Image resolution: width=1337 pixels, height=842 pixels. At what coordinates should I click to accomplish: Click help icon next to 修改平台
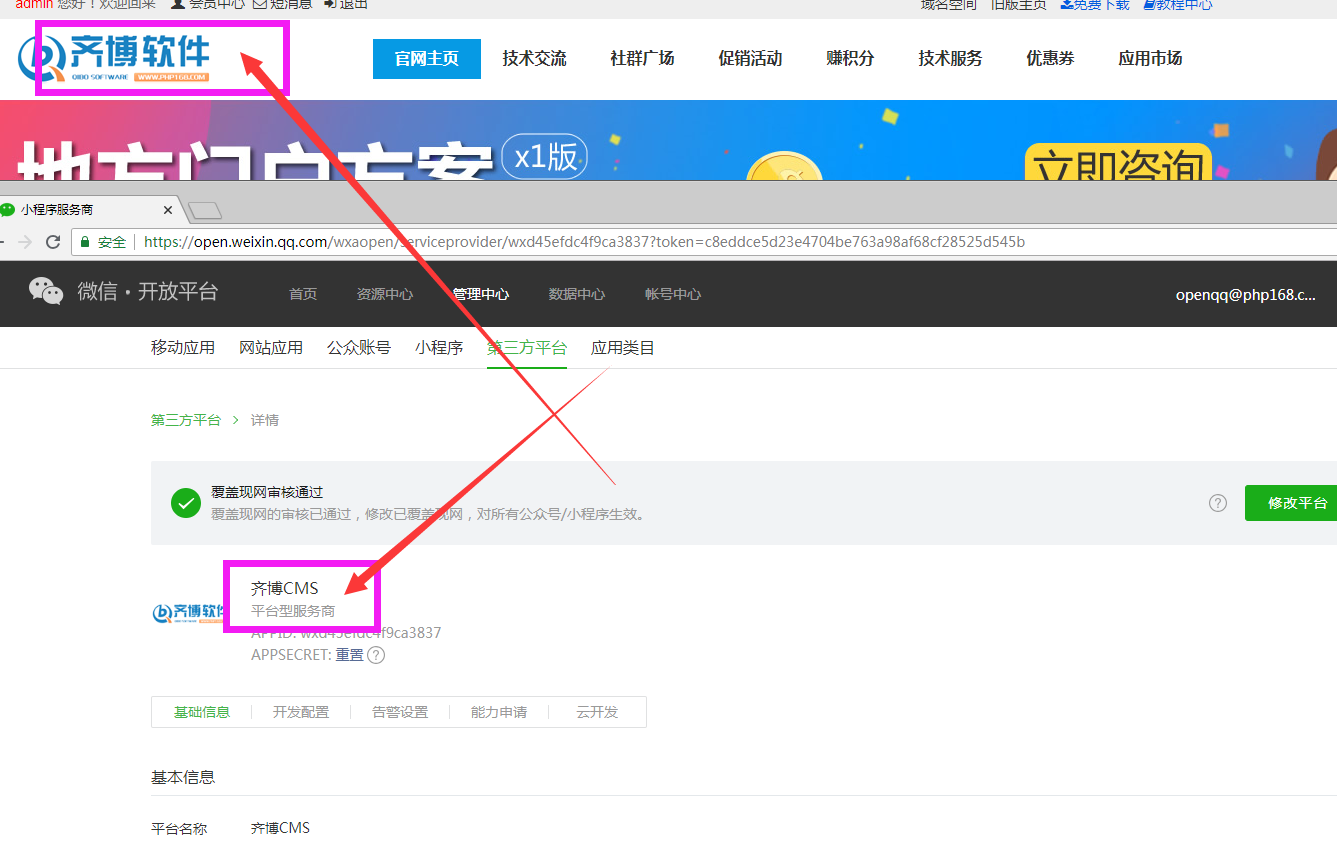(1217, 503)
